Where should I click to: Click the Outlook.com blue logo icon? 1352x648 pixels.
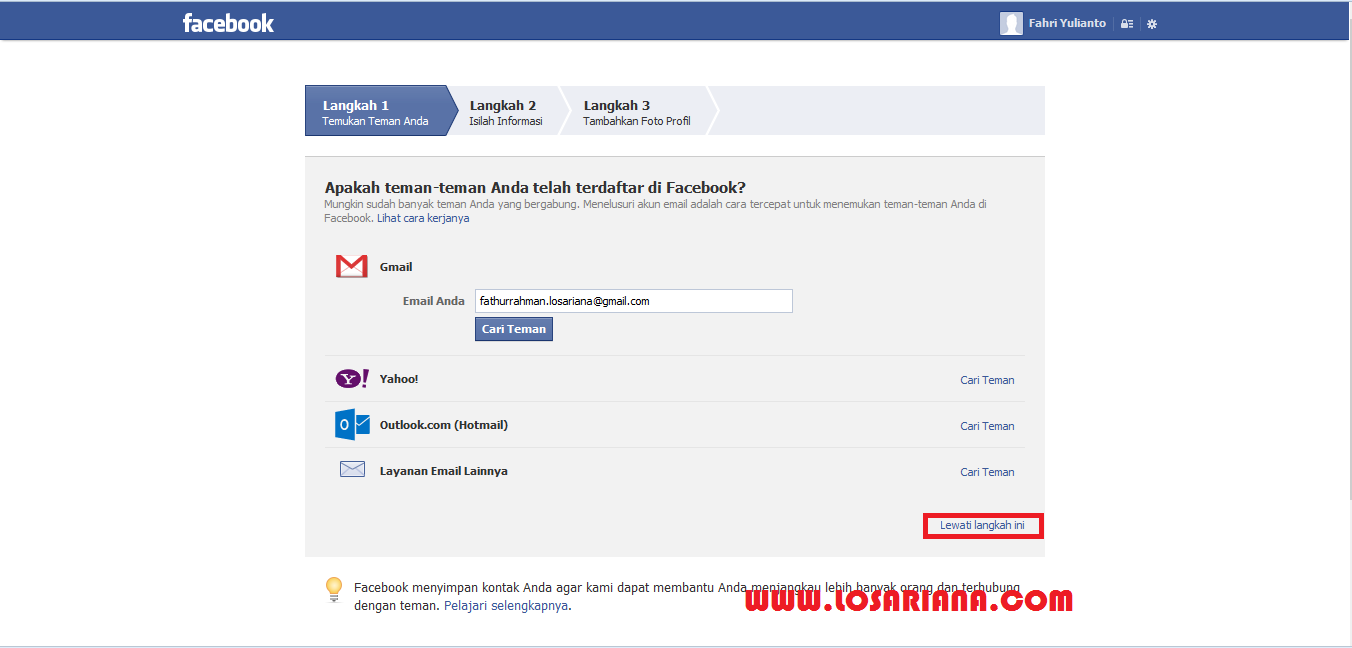point(352,425)
